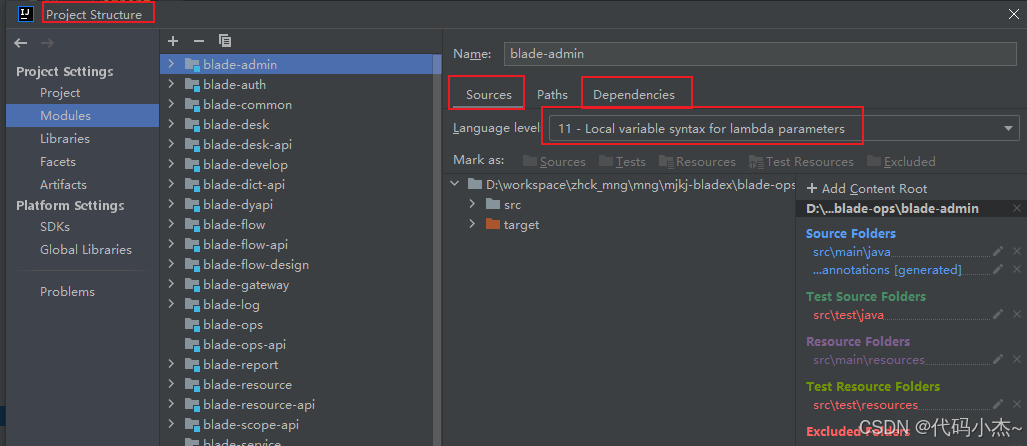Click the back navigation arrow
The width and height of the screenshot is (1027, 446).
coord(21,43)
